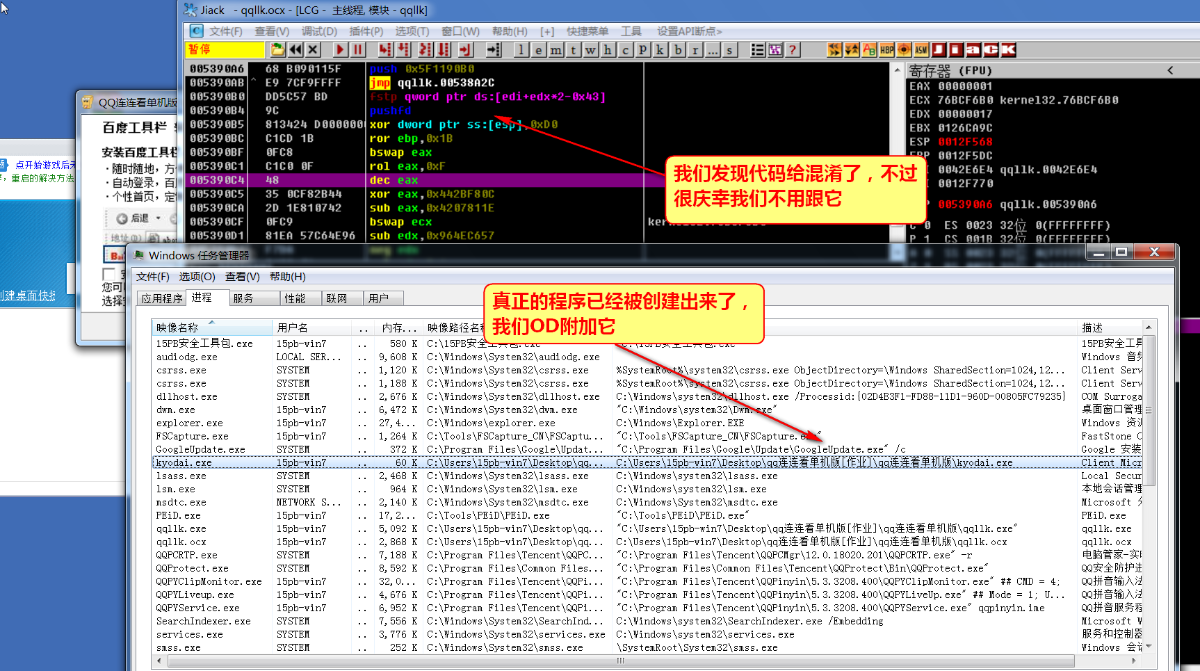The image size is (1200, 671).
Task: Click the restart program rewind icon
Action: 296,49
